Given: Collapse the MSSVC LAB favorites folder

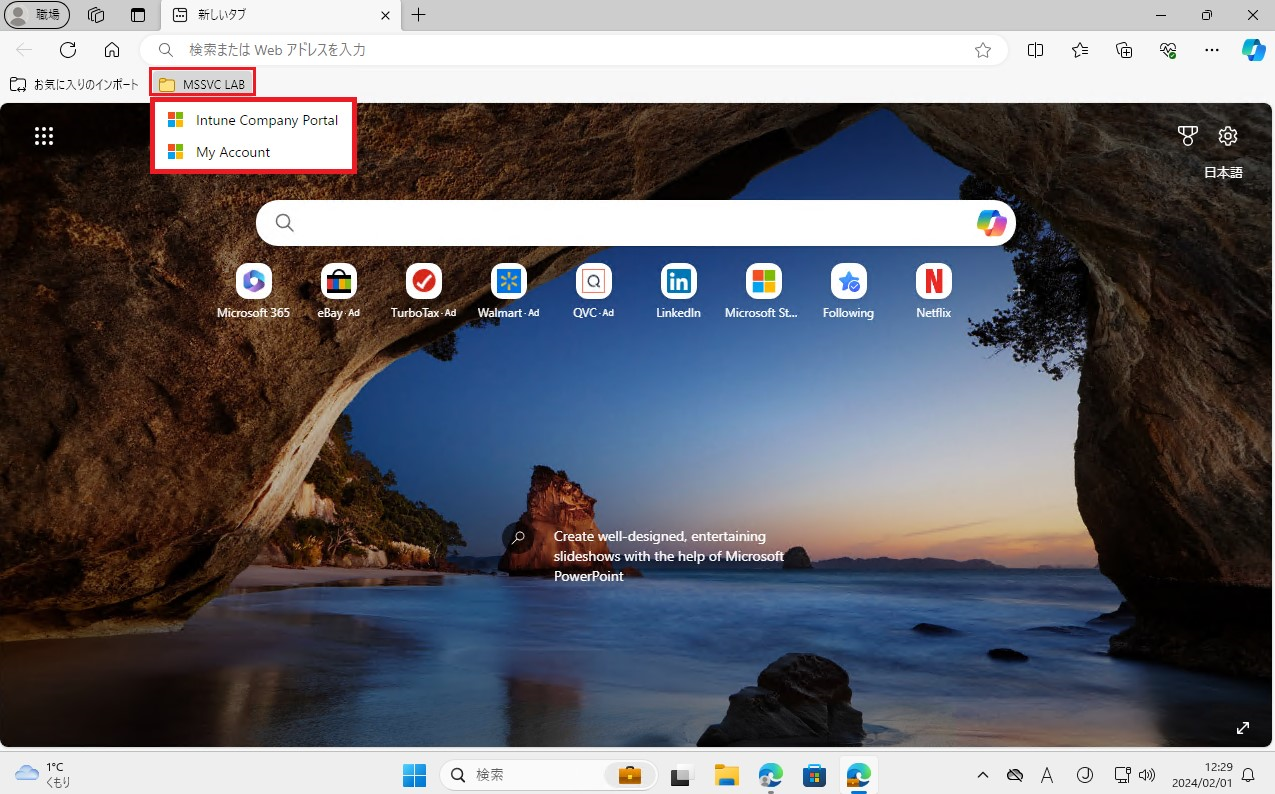Looking at the screenshot, I should coord(202,84).
